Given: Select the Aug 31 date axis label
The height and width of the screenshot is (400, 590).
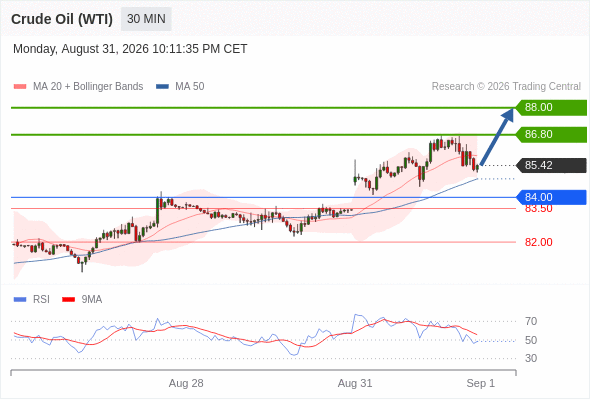Looking at the screenshot, I should point(355,383).
